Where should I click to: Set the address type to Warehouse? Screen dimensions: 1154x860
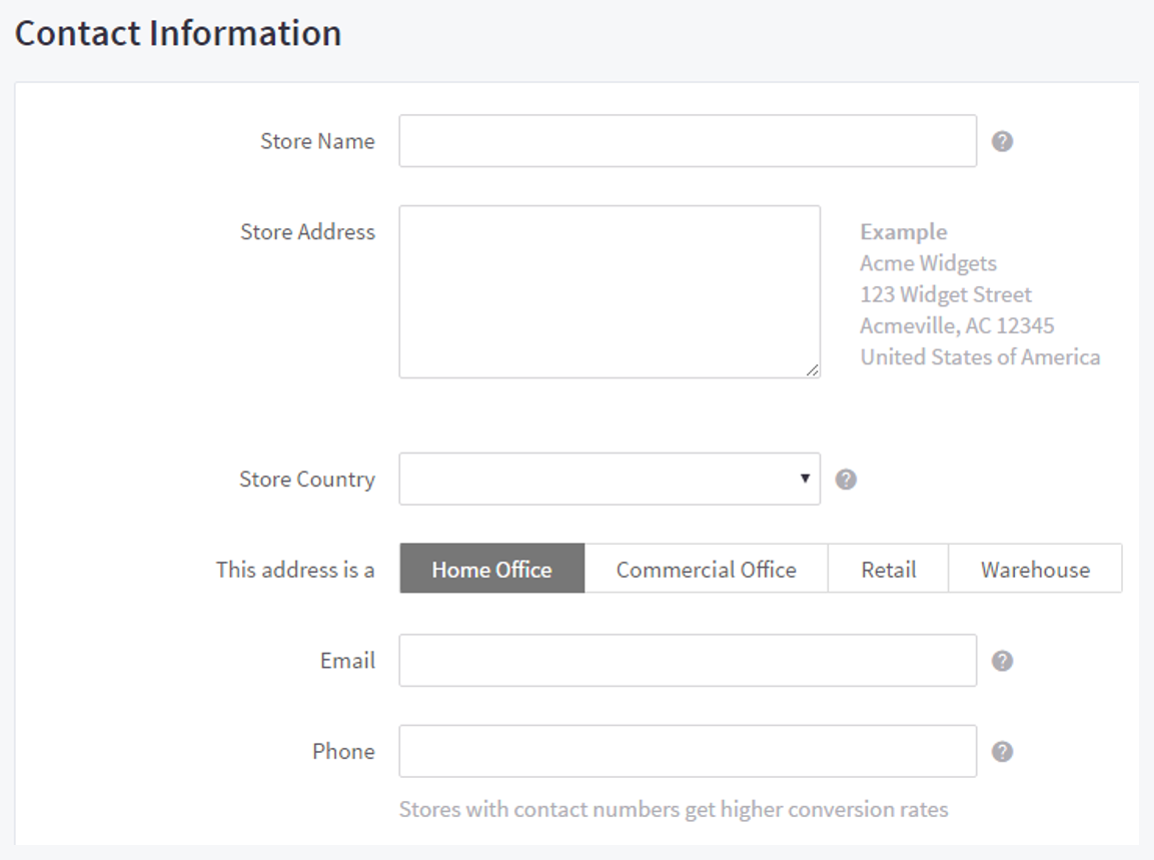coord(1035,569)
